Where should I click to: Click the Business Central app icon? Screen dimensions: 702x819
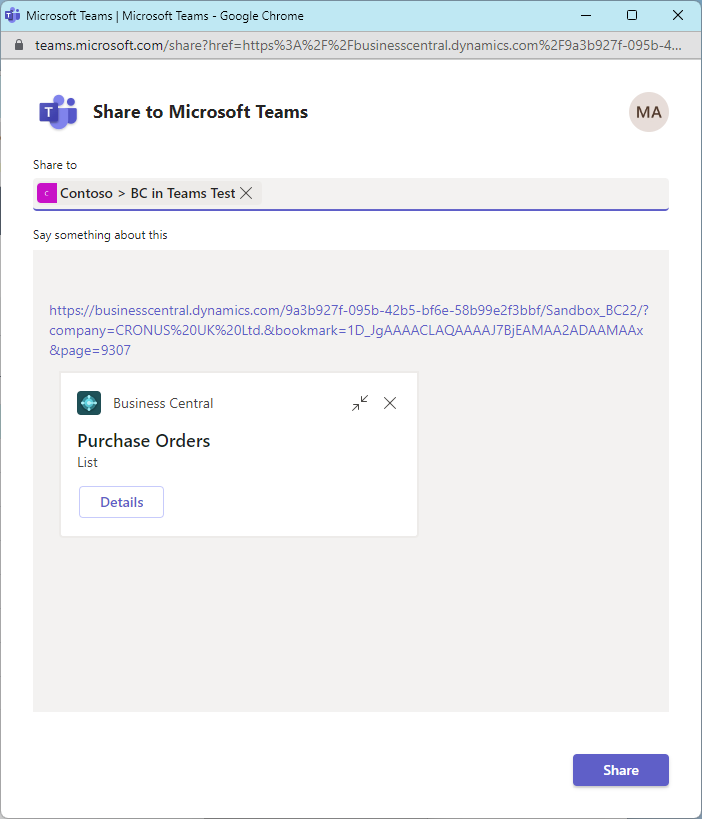pos(89,403)
